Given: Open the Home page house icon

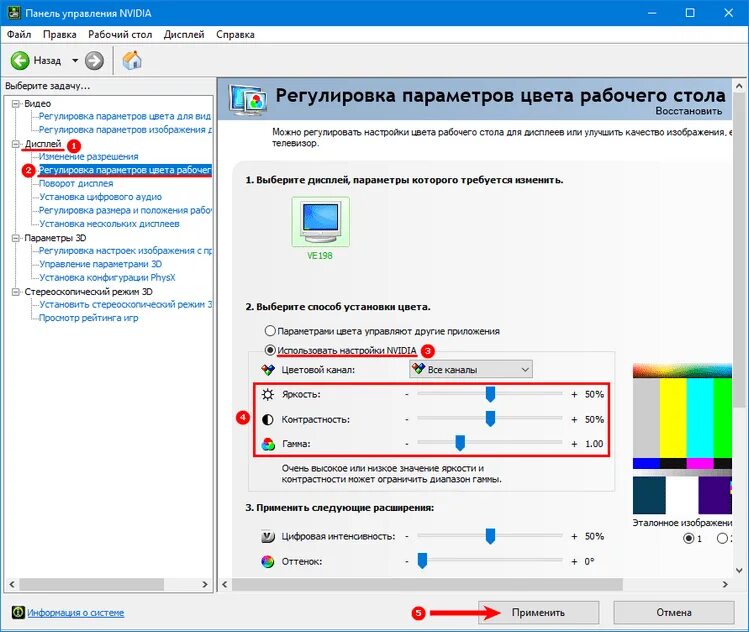Looking at the screenshot, I should click(132, 60).
